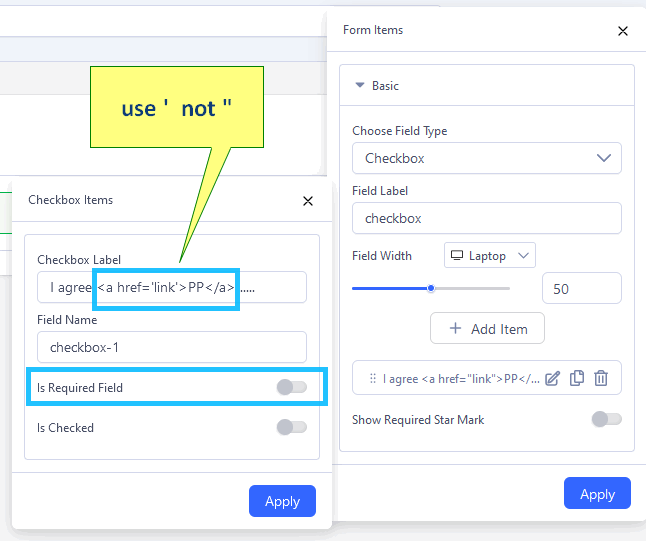Click the Add Item button
The image size is (646, 541).
487,328
